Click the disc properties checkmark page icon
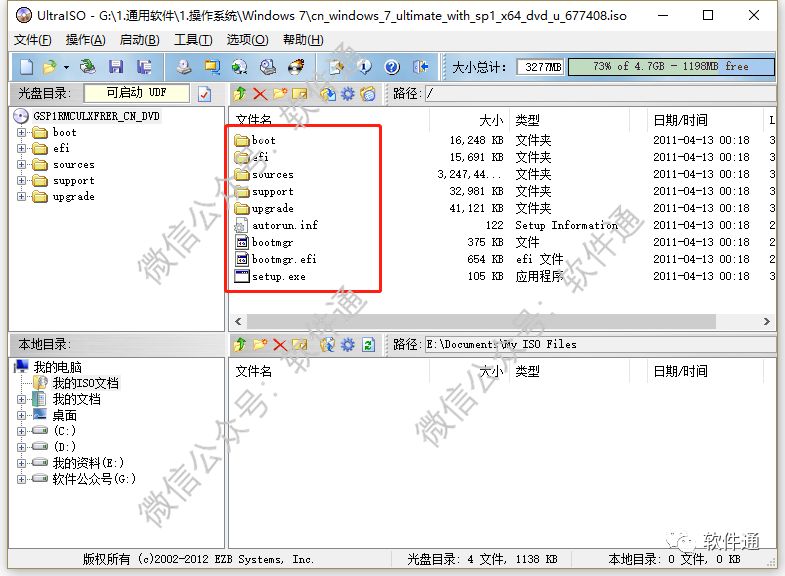The image size is (785, 576). [205, 94]
